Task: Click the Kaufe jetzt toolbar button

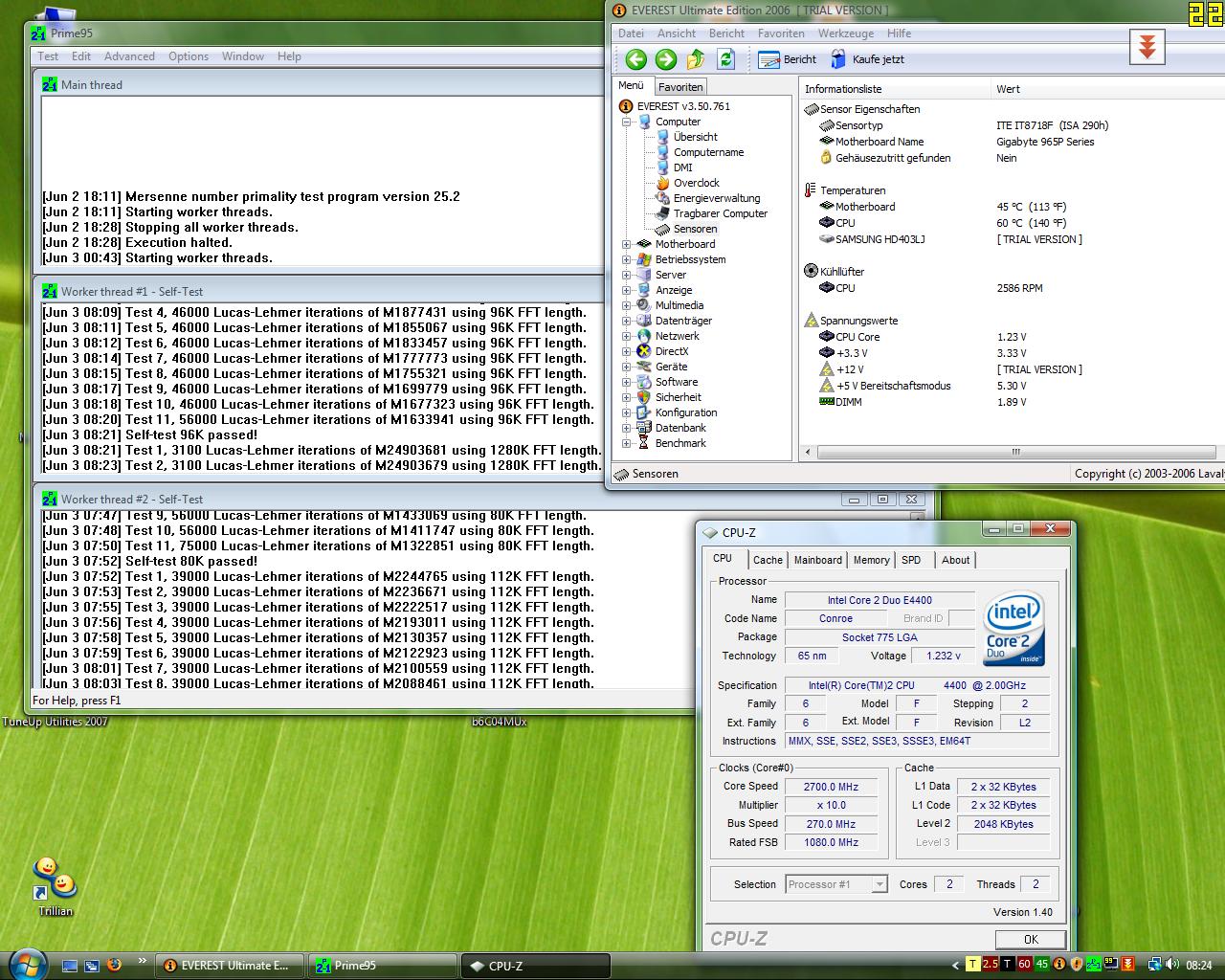Action: point(867,59)
